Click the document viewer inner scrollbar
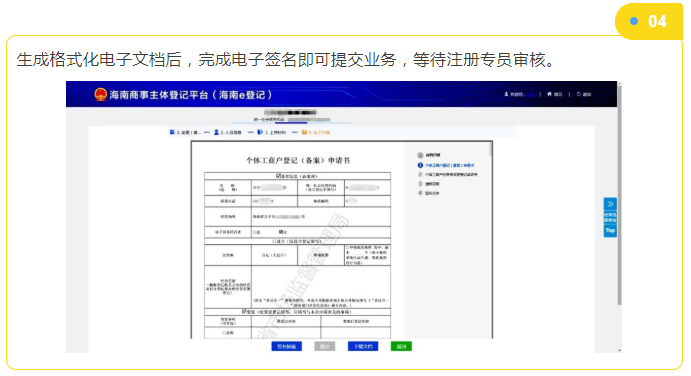 (490, 150)
